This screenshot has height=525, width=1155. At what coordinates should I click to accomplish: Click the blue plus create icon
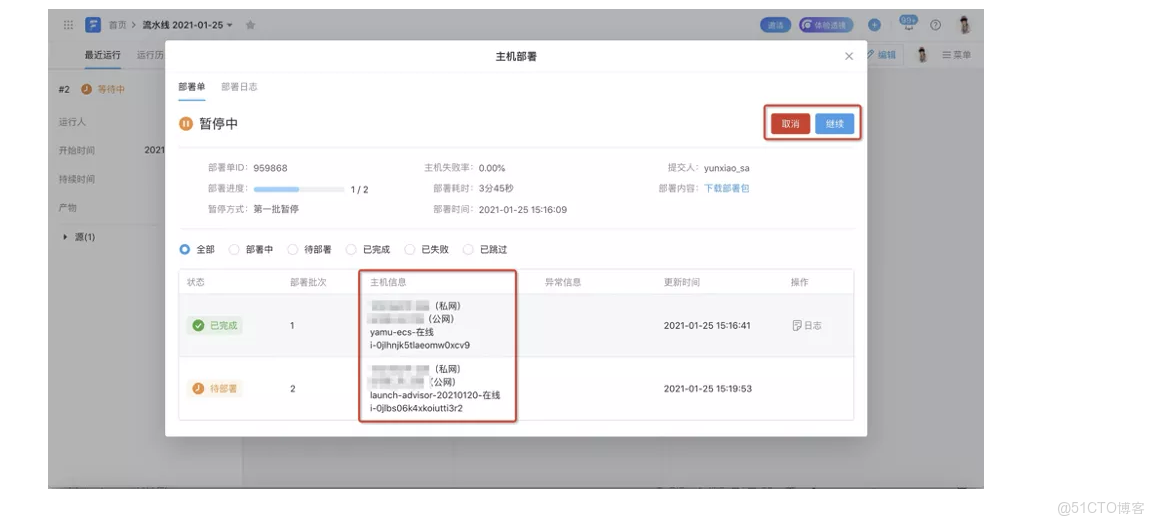pos(874,25)
